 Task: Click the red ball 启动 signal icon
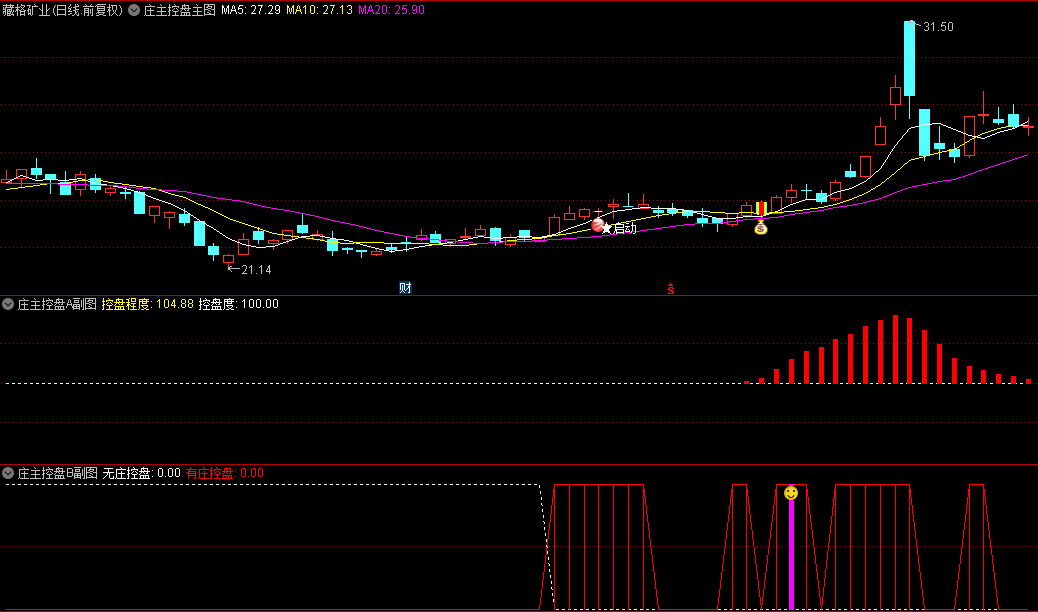598,226
